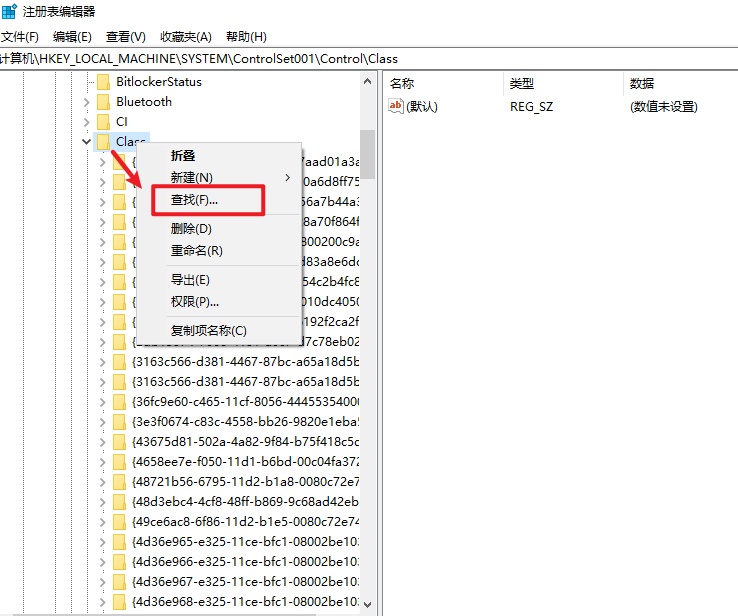Choose 折叠 in the context menu

183,156
